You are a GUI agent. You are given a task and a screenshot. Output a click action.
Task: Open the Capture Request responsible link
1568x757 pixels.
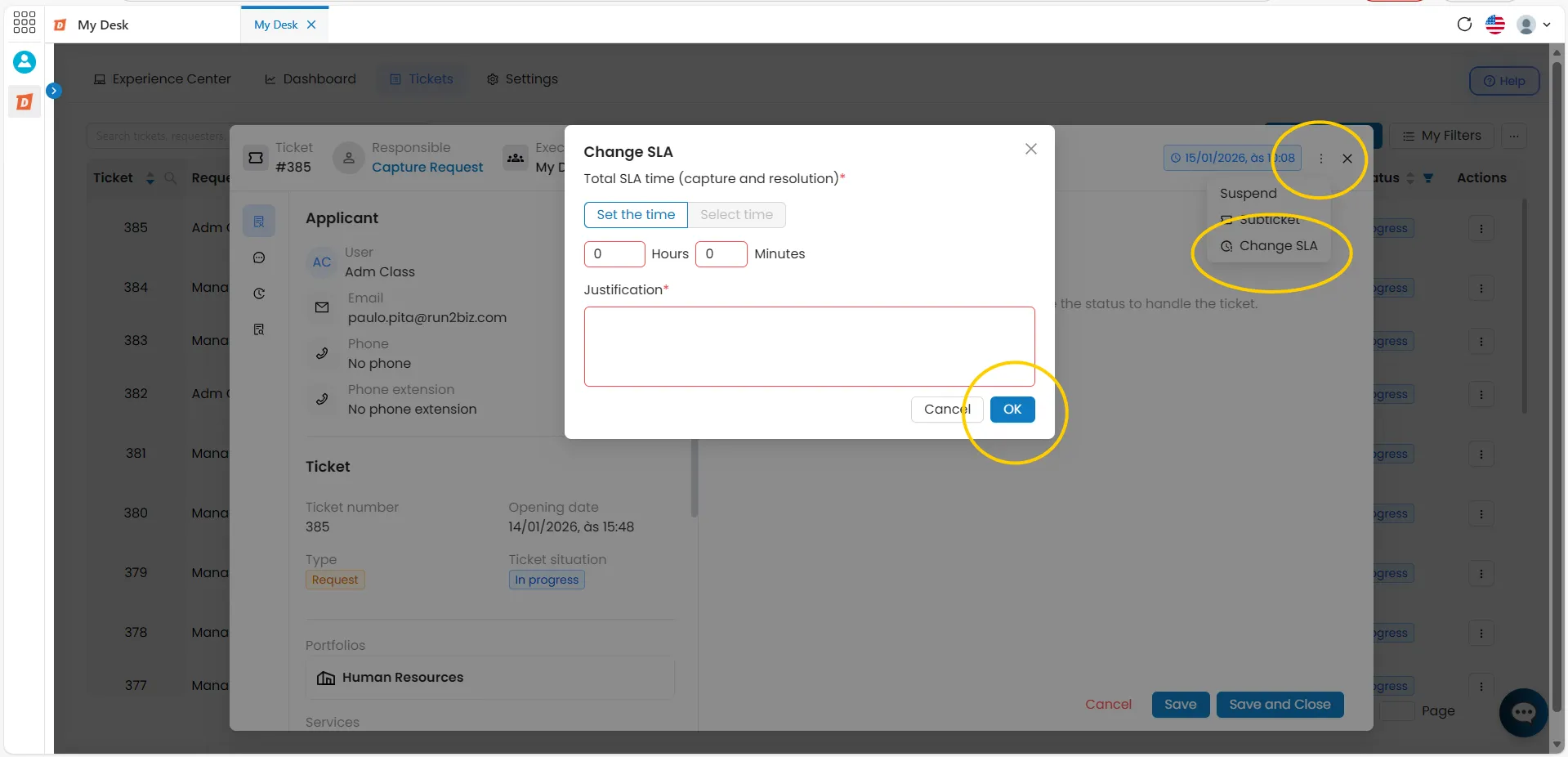point(427,168)
